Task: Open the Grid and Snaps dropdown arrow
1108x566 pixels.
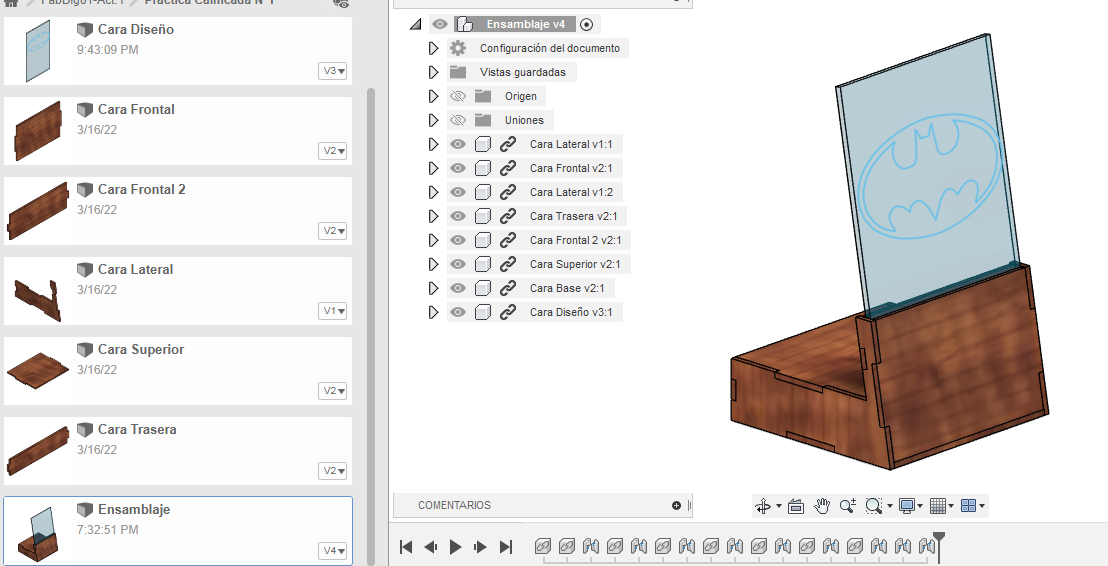Action: coord(951,506)
